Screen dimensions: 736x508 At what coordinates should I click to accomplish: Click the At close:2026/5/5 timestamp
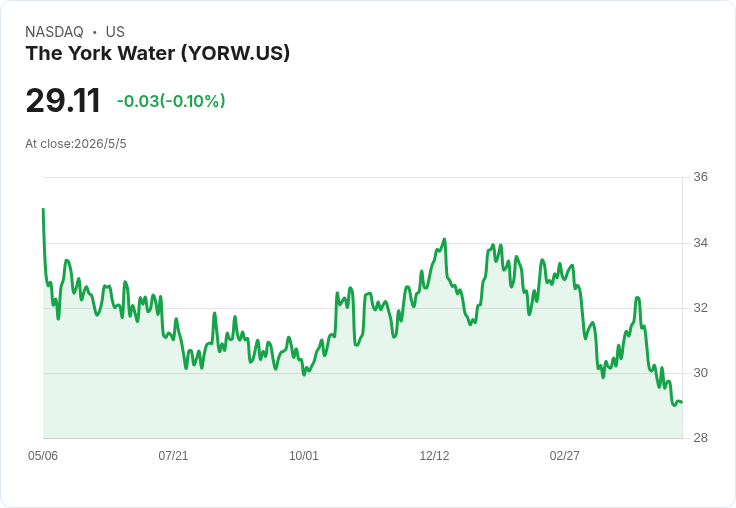pyautogui.click(x=76, y=144)
